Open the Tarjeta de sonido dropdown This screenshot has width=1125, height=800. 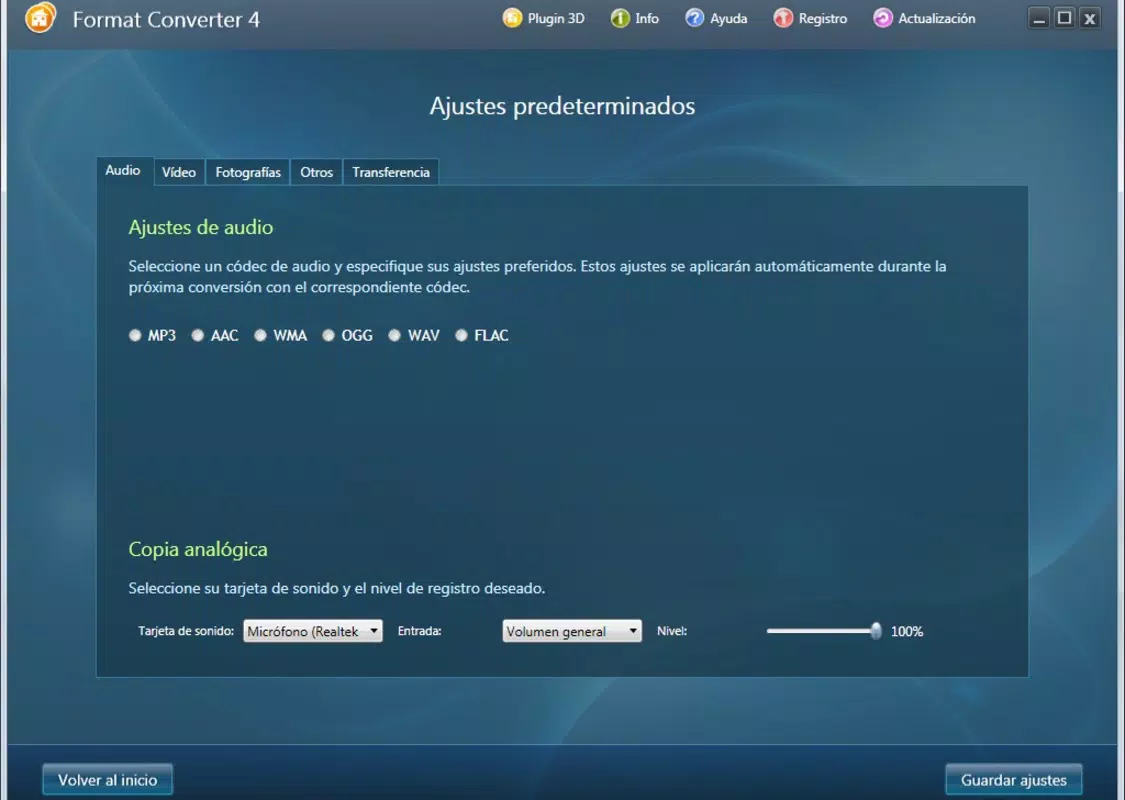[313, 631]
